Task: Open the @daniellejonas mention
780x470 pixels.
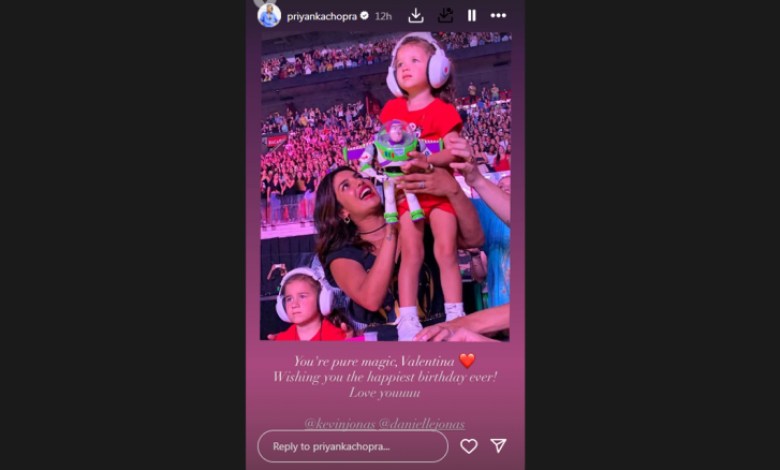Action: tap(422, 423)
